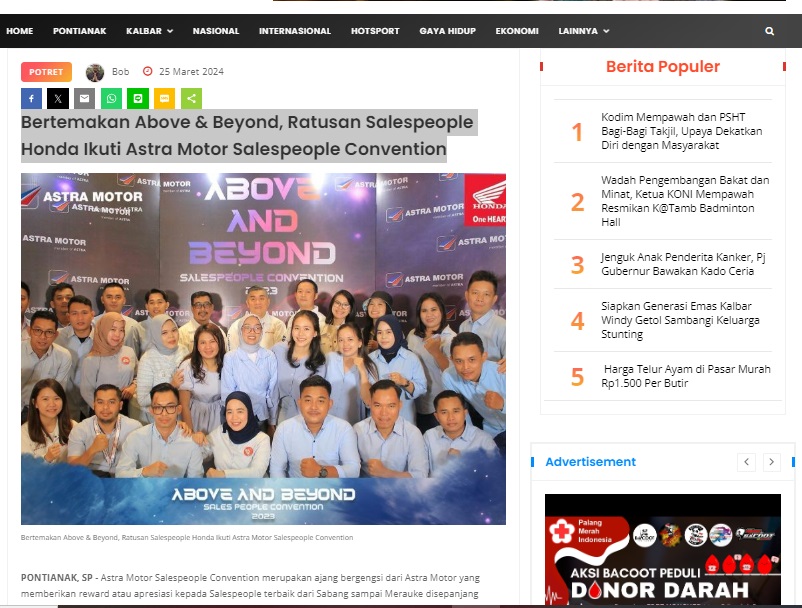Screen dimensions: 802x608
Task: Open the green general share icon
Action: click(191, 99)
